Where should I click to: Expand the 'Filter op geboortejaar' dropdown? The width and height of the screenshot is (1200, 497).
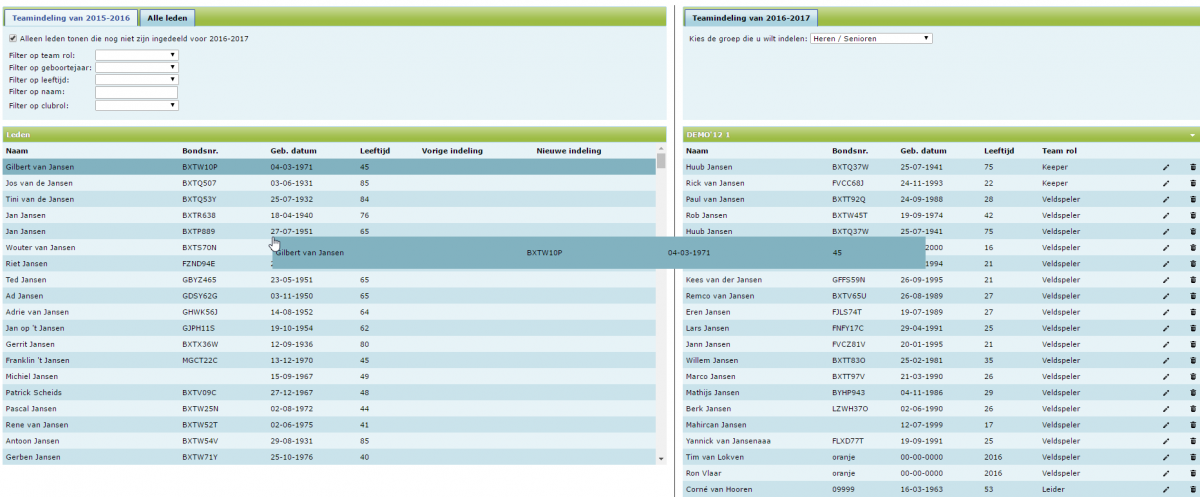point(137,67)
